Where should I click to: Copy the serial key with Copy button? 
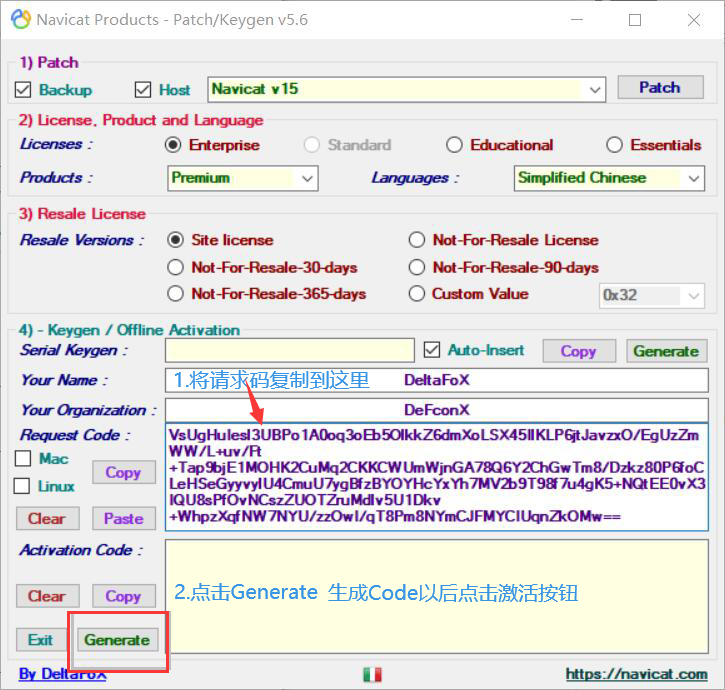pos(579,351)
